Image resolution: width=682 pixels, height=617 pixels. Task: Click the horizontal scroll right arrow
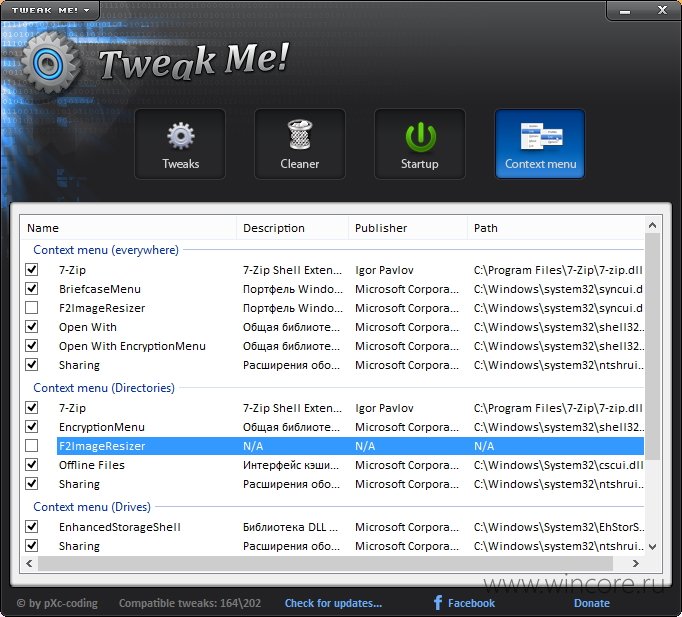[x=635, y=564]
